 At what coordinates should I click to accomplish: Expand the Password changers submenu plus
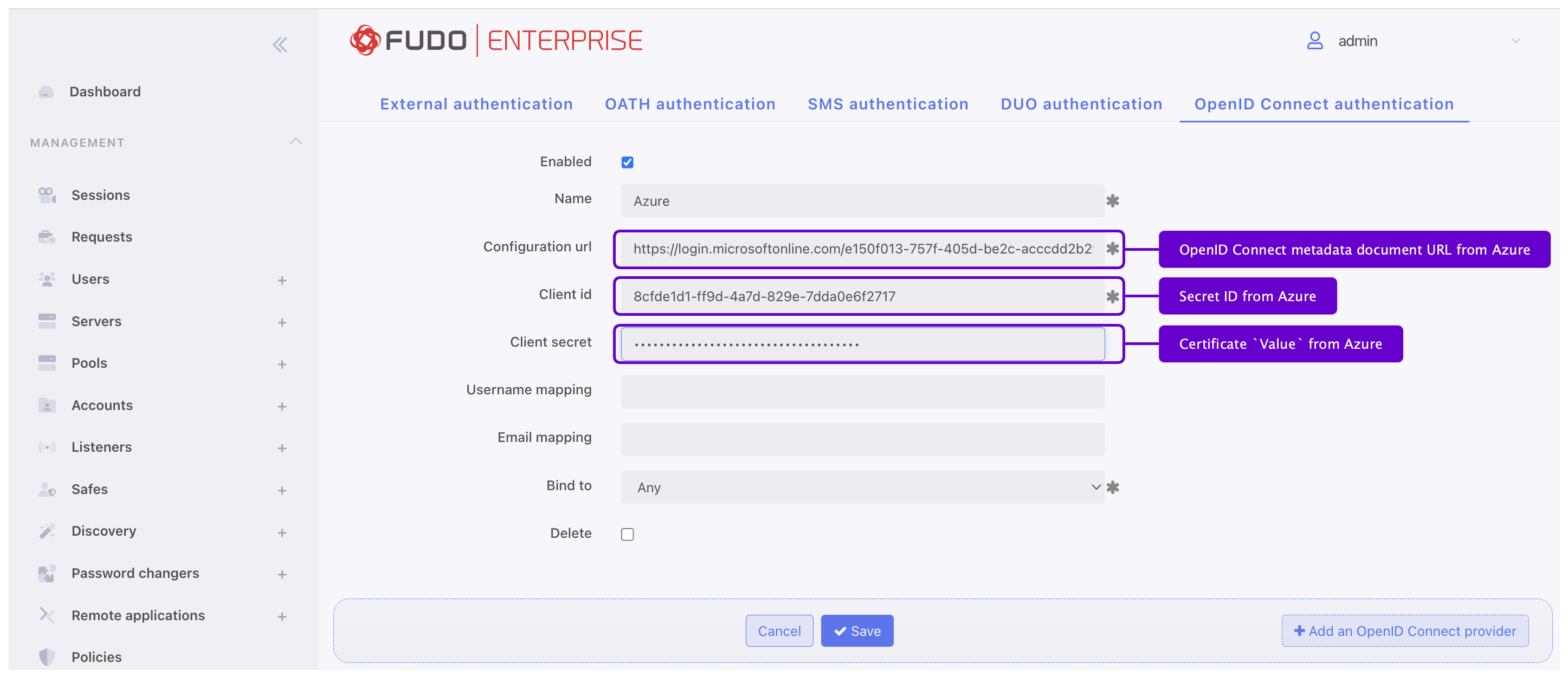point(282,575)
